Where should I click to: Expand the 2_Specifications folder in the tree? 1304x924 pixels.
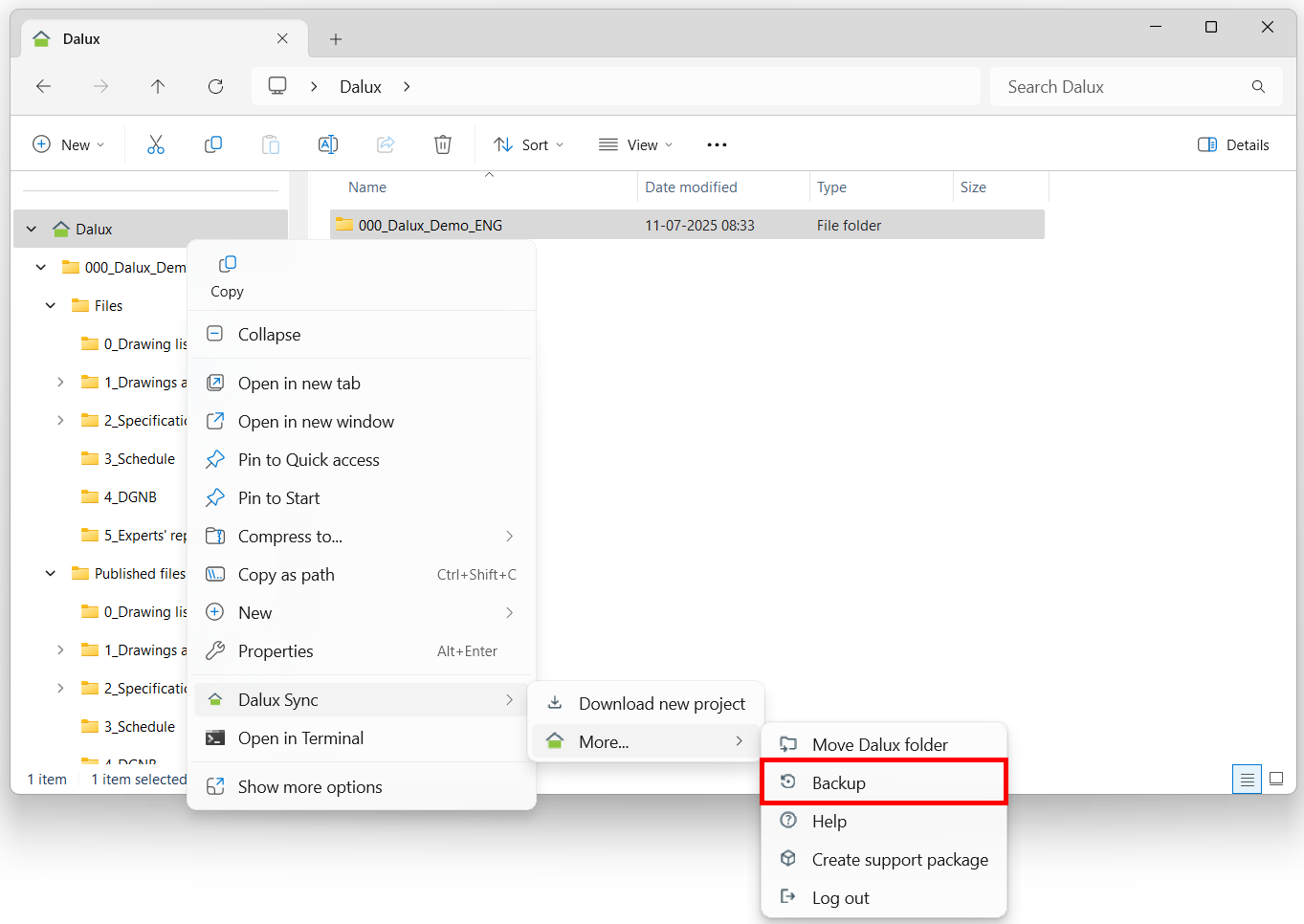(x=60, y=420)
